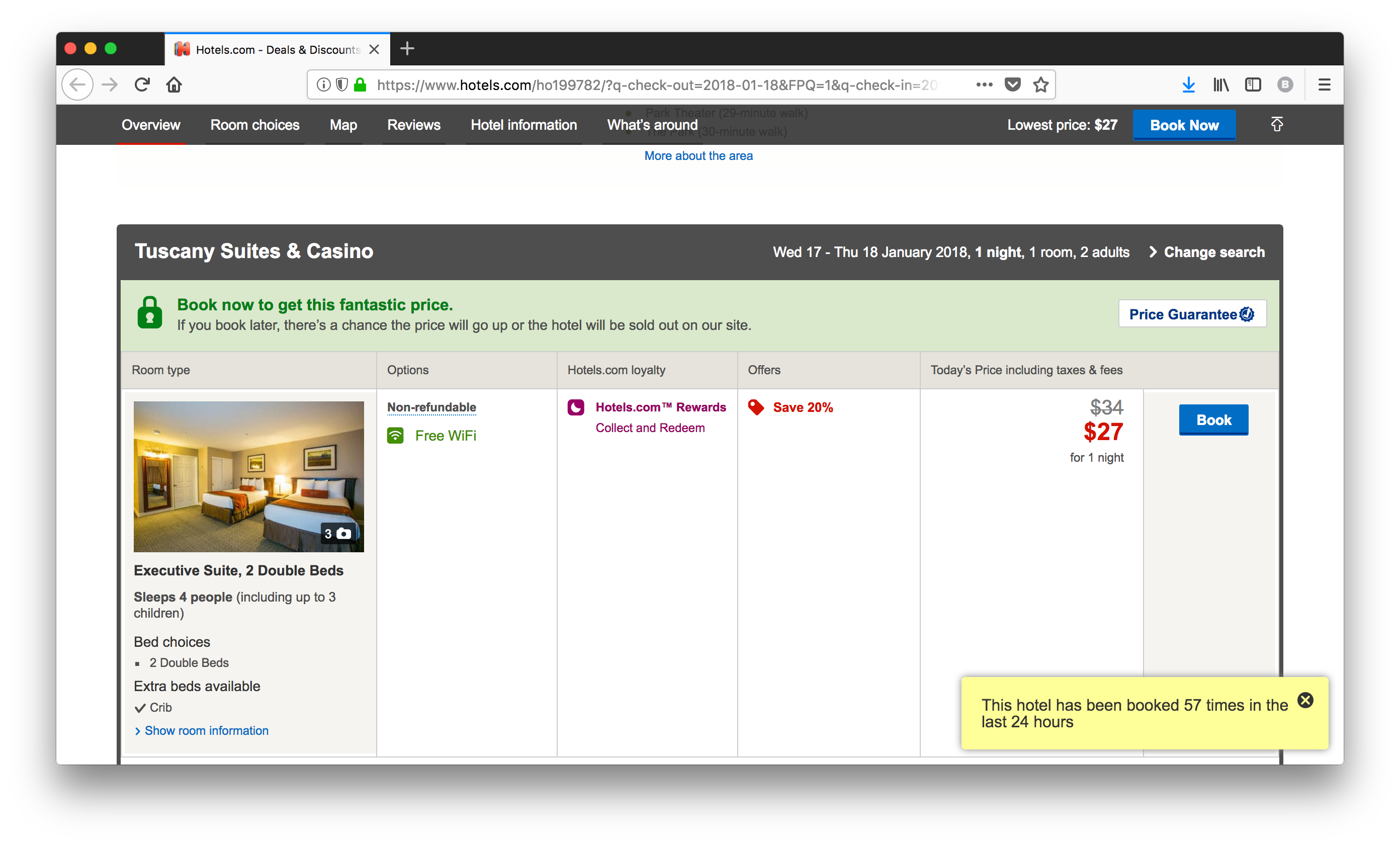
Task: Reload the page with the refresh icon
Action: (x=142, y=84)
